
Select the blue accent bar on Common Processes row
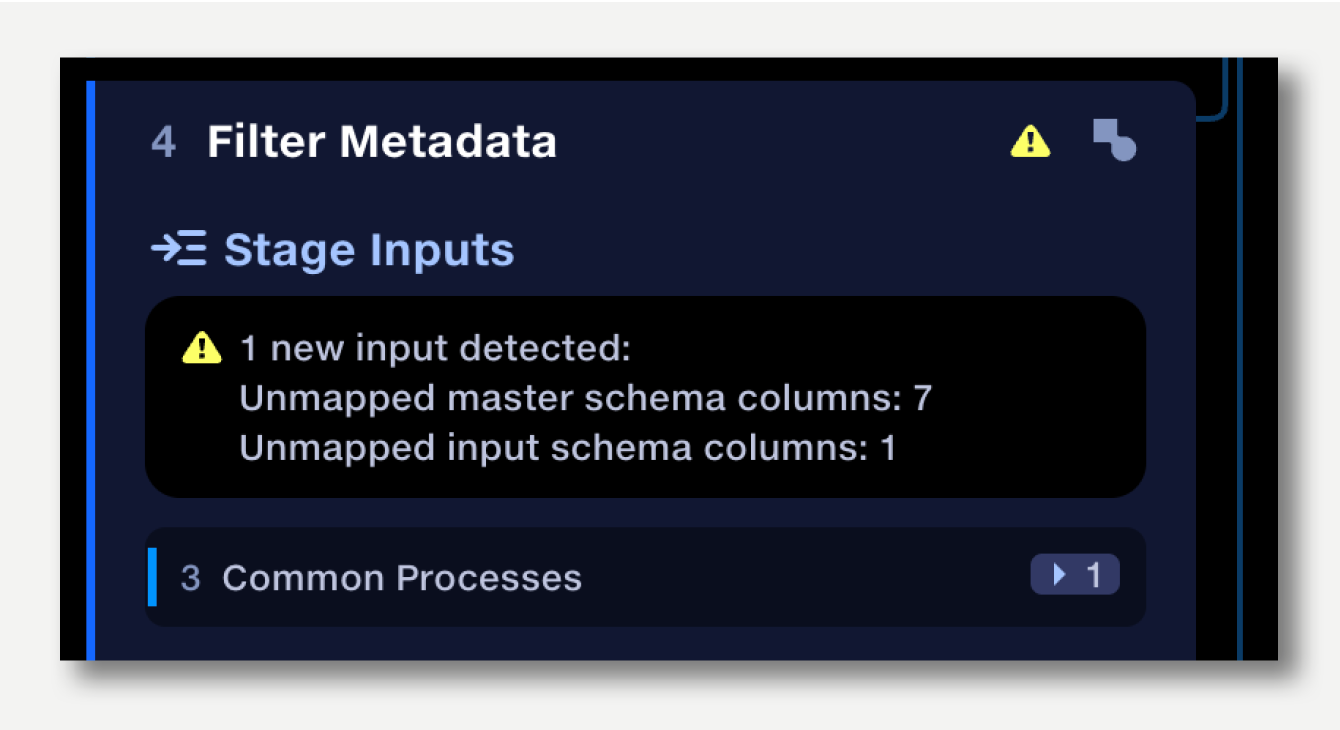point(152,577)
